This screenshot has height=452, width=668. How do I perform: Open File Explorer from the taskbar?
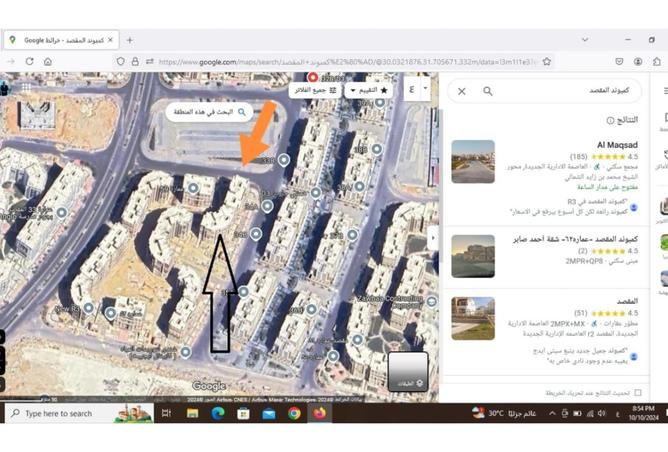click(193, 413)
